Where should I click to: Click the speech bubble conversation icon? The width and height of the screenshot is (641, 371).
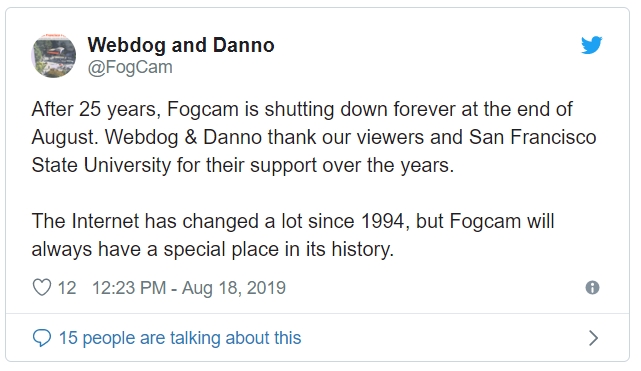[42, 338]
